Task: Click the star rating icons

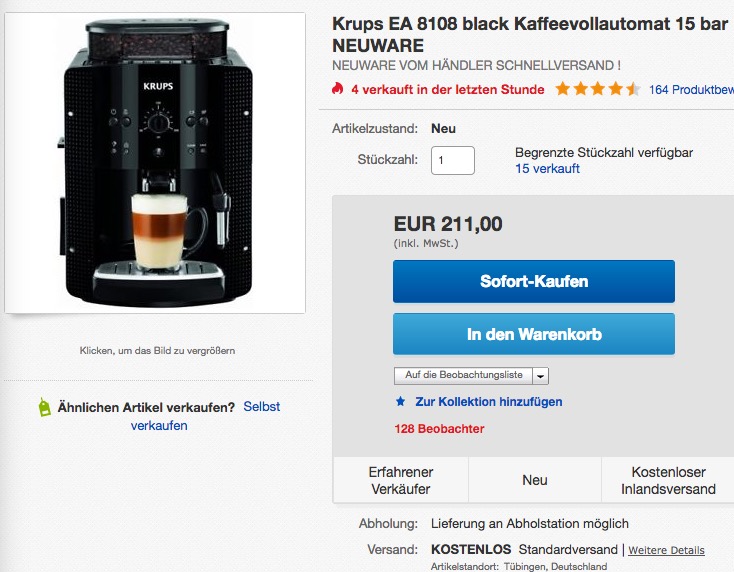Action: [x=598, y=88]
